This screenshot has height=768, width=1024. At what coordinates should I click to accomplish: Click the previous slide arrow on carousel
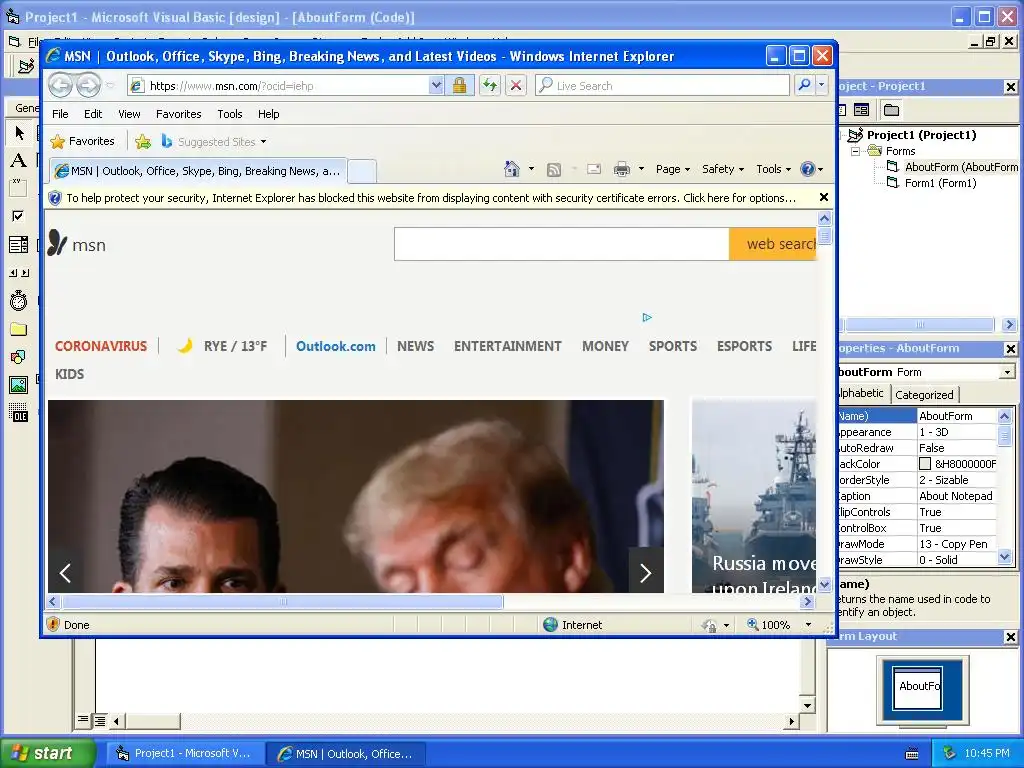[65, 573]
